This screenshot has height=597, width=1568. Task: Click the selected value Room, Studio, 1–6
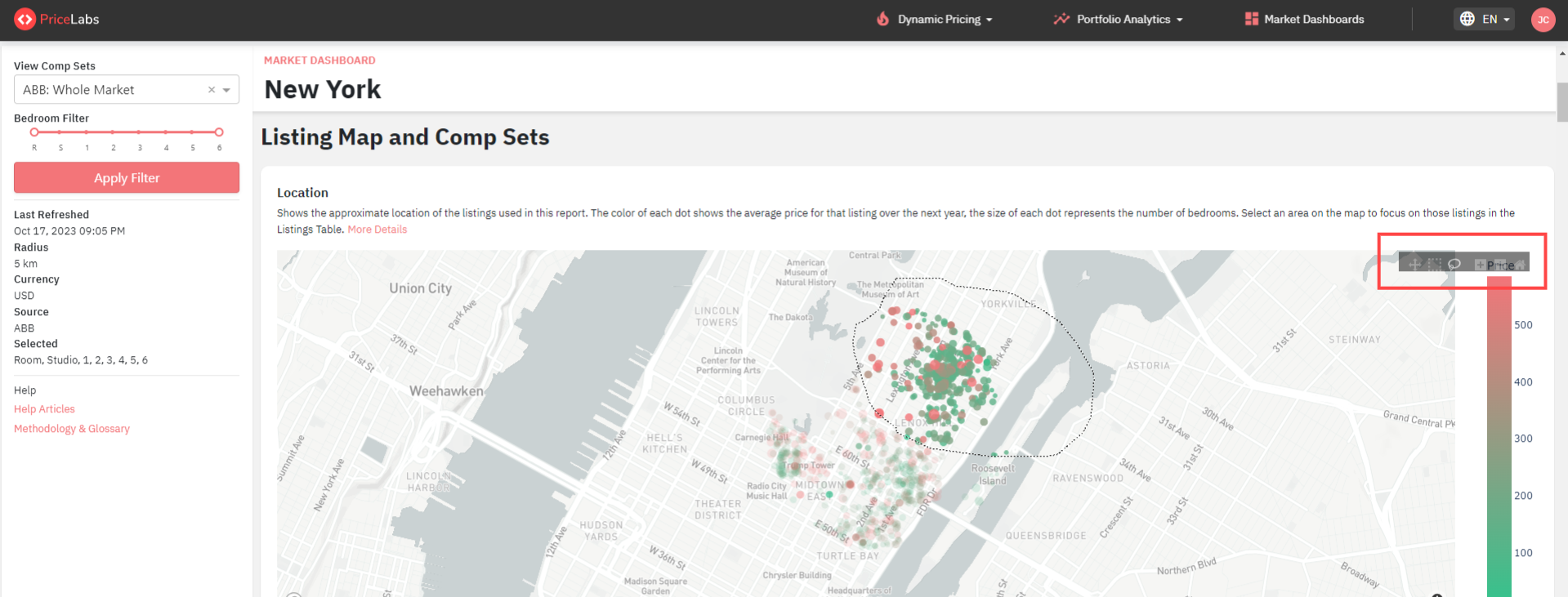[81, 360]
